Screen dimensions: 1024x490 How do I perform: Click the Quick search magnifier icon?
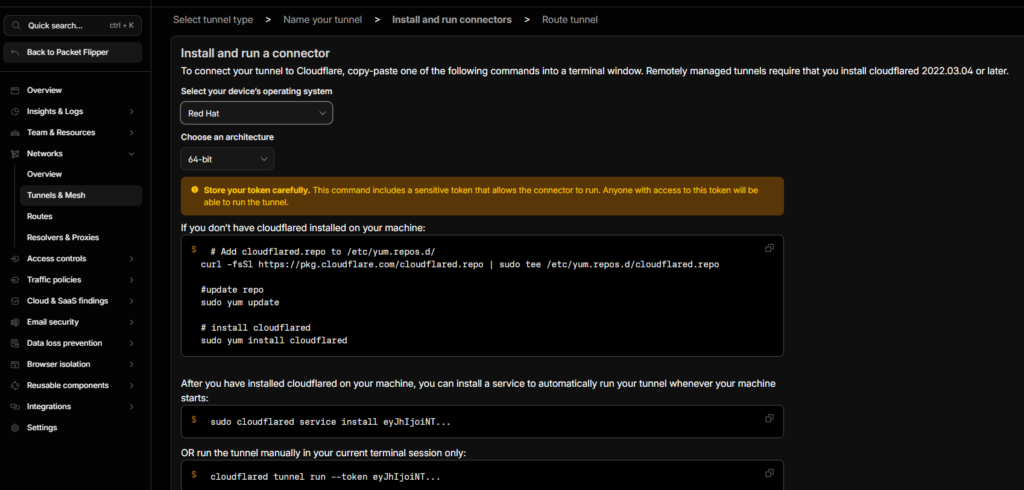coord(16,25)
